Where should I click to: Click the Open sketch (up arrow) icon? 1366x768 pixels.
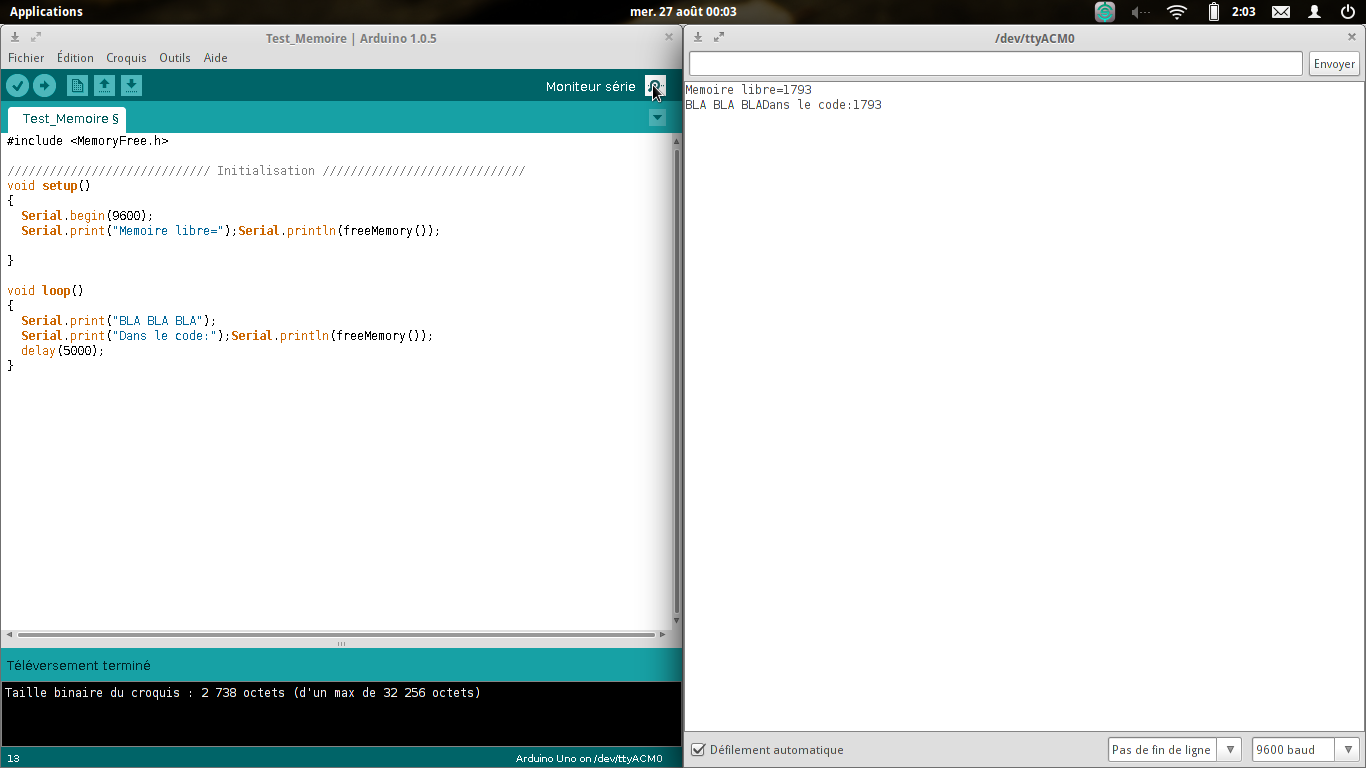(104, 86)
